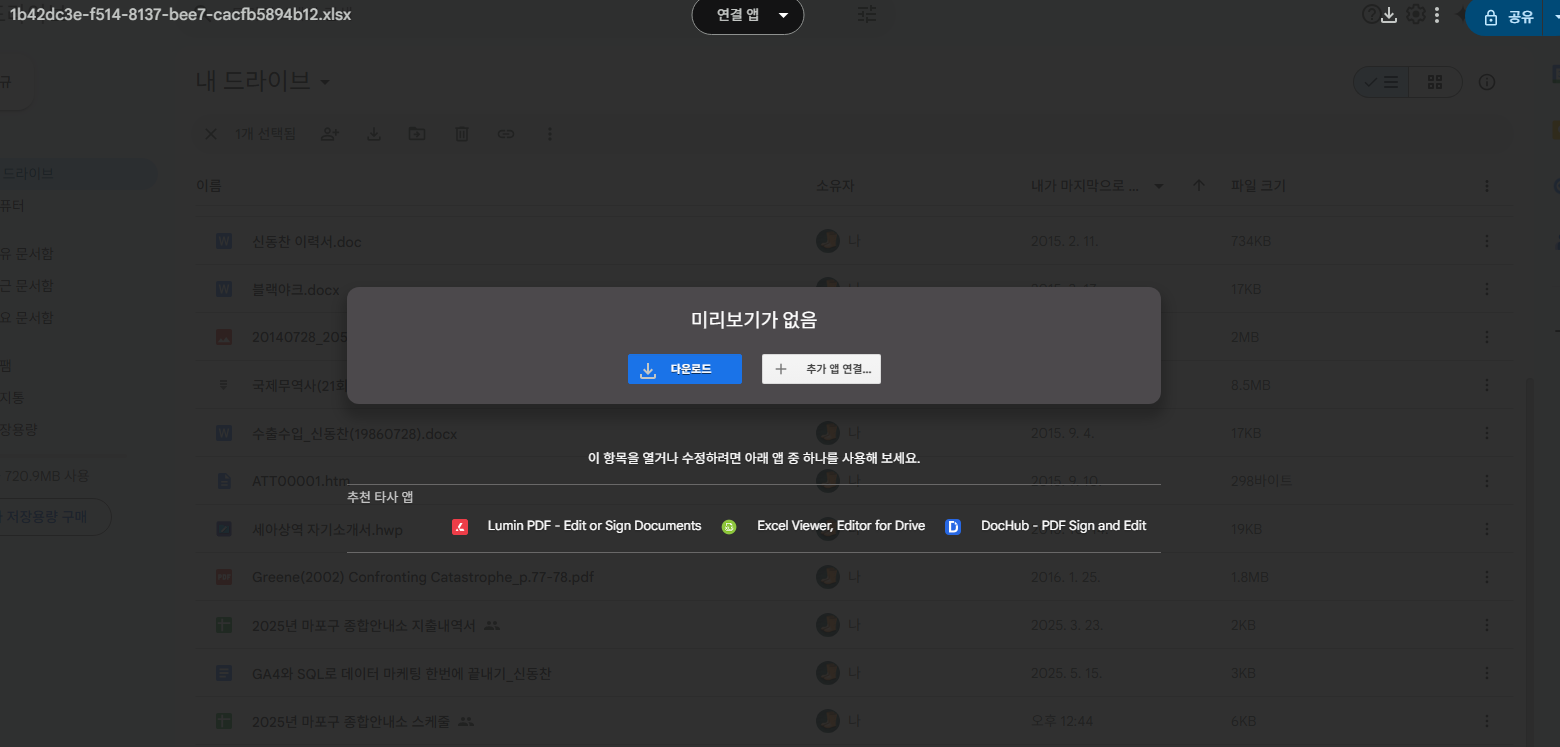Click the 소유자 column header
The width and height of the screenshot is (1560, 747).
(835, 186)
